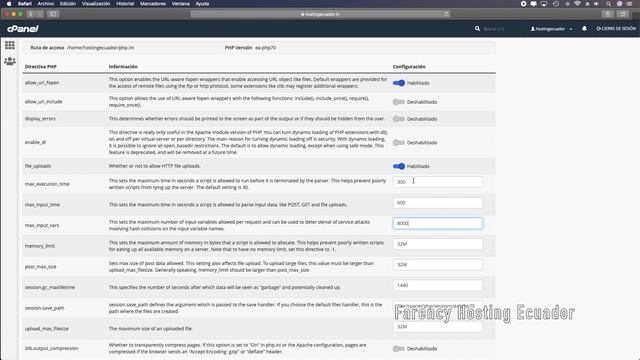640x360 pixels.
Task: Open the notifications bell
Action: (x=584, y=29)
